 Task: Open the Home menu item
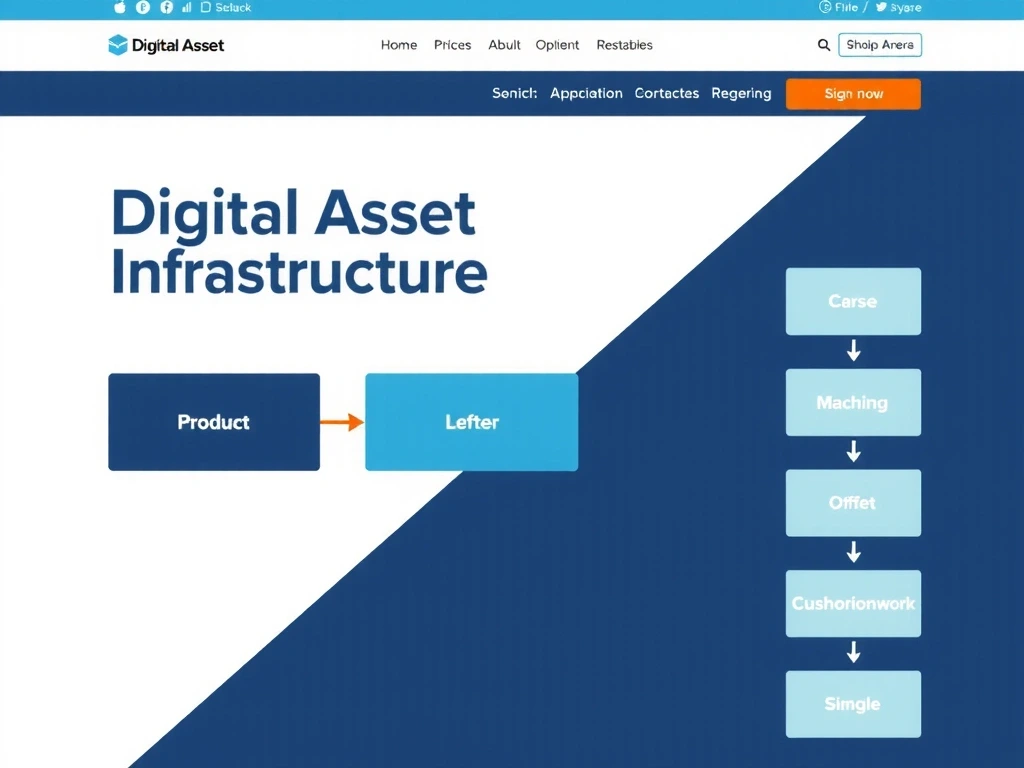tap(399, 45)
